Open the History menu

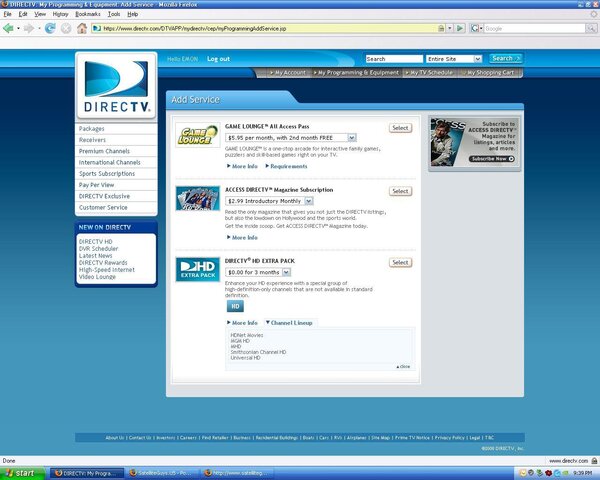[60, 14]
